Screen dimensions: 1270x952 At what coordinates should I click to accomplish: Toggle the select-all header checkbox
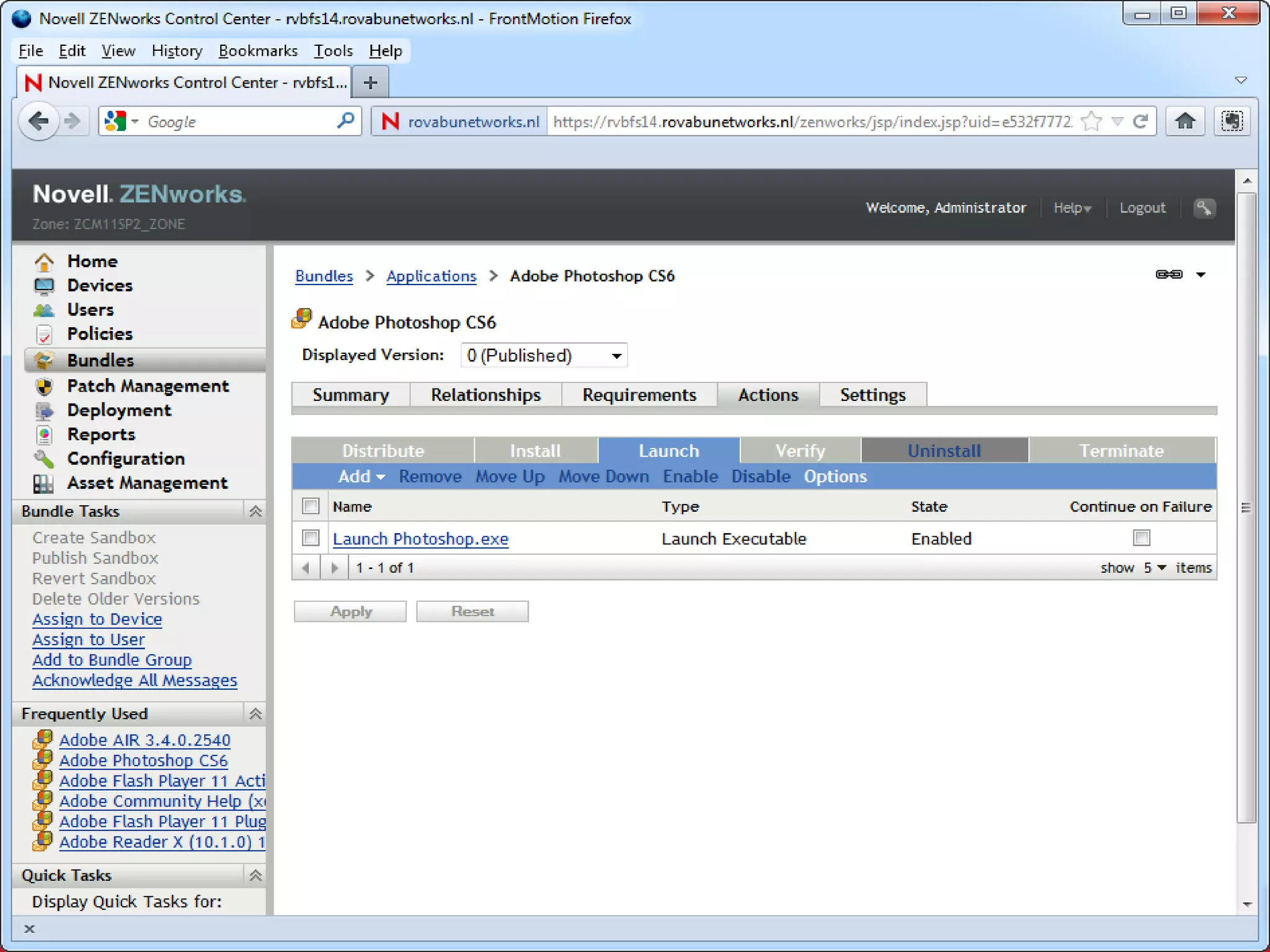coord(311,506)
